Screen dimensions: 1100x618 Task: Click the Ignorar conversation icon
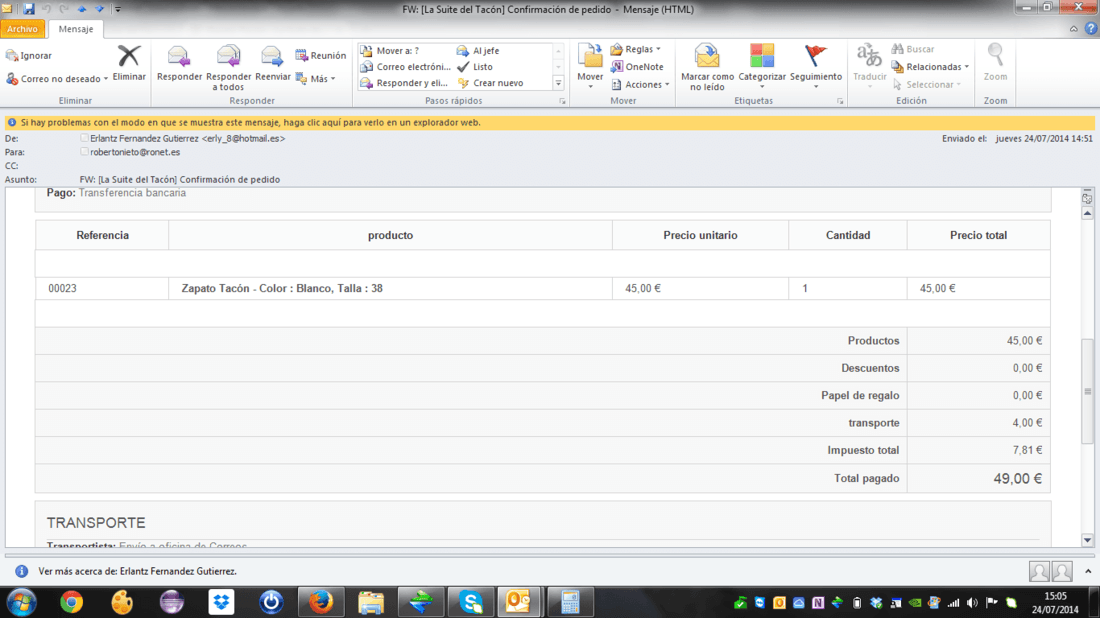(x=12, y=55)
